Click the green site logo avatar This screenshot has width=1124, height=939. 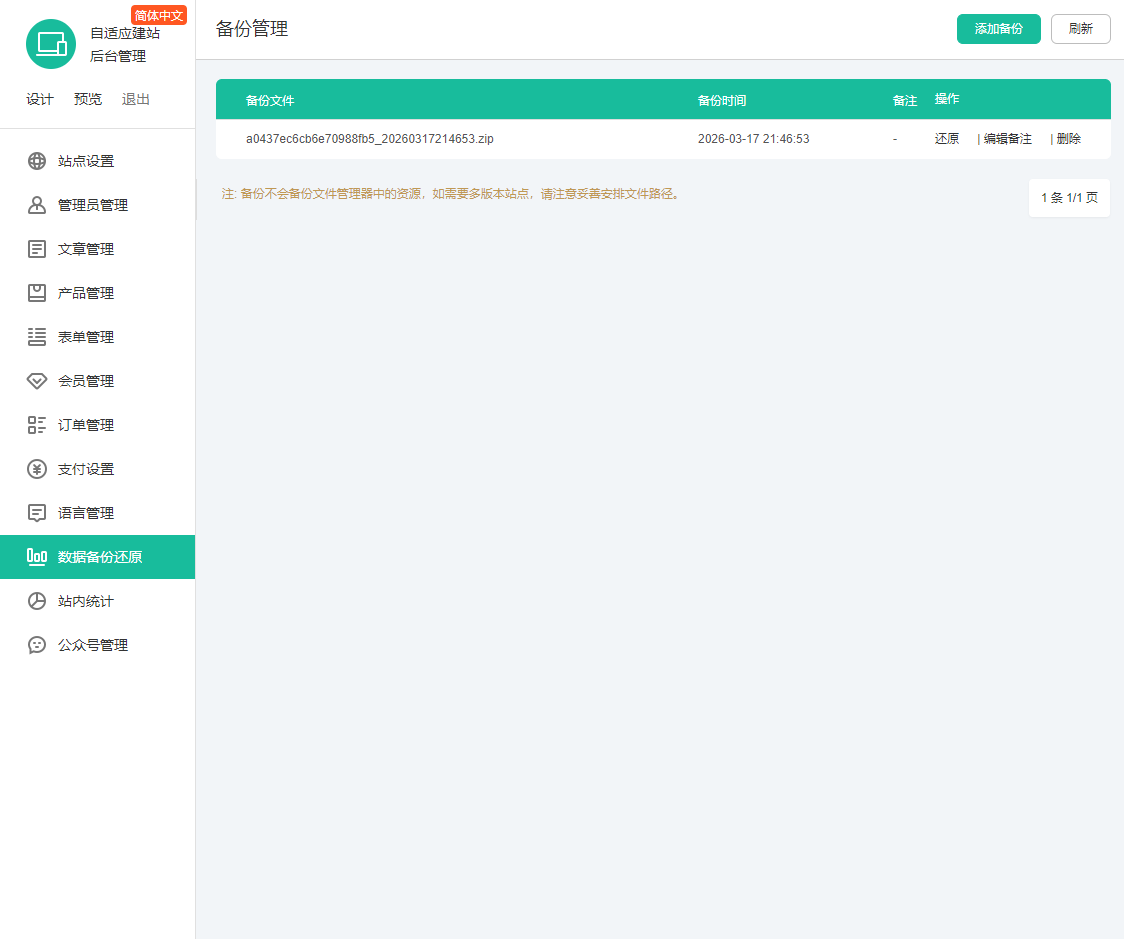(x=51, y=44)
